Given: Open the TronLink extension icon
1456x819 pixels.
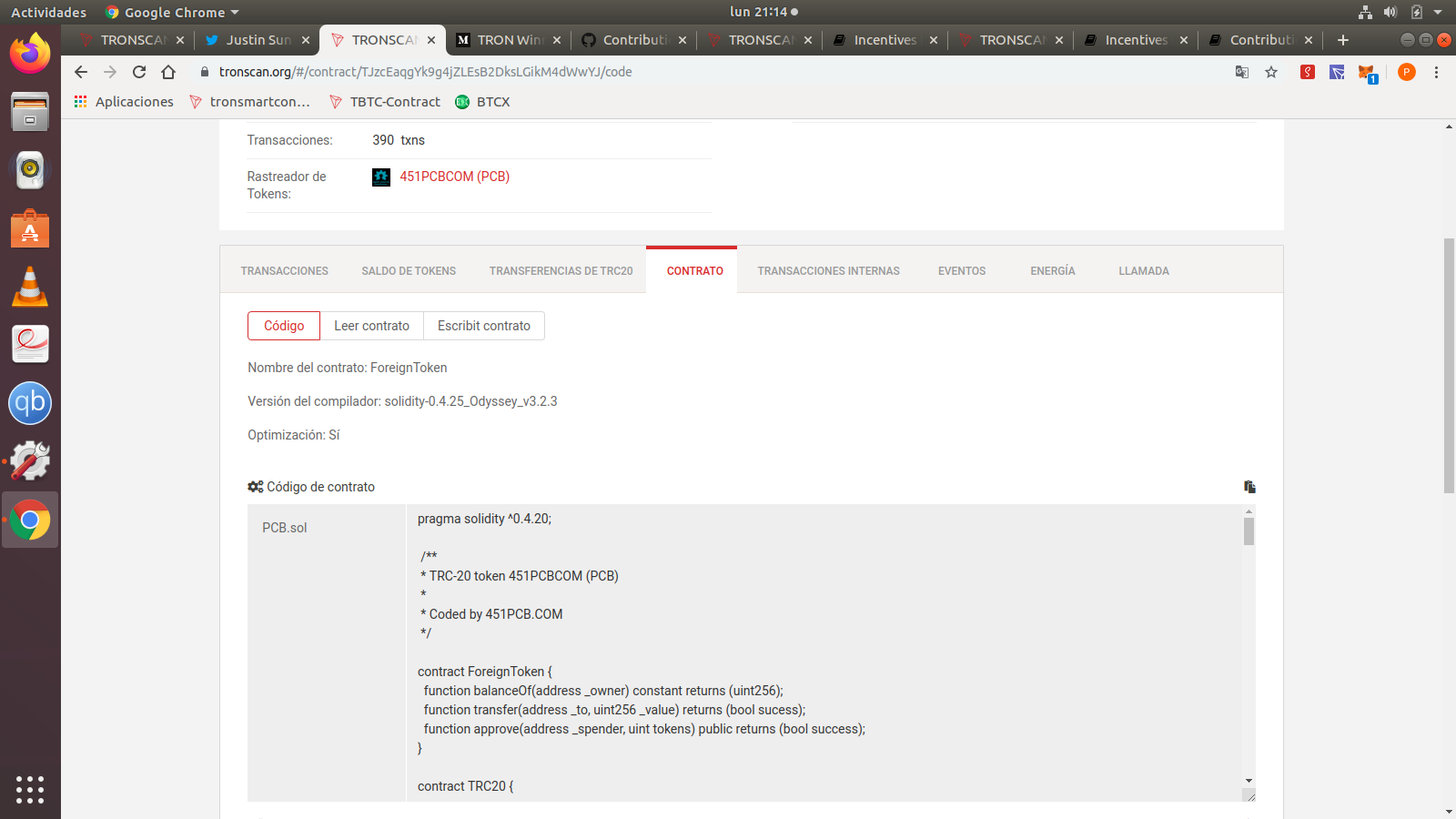Looking at the screenshot, I should (1336, 71).
